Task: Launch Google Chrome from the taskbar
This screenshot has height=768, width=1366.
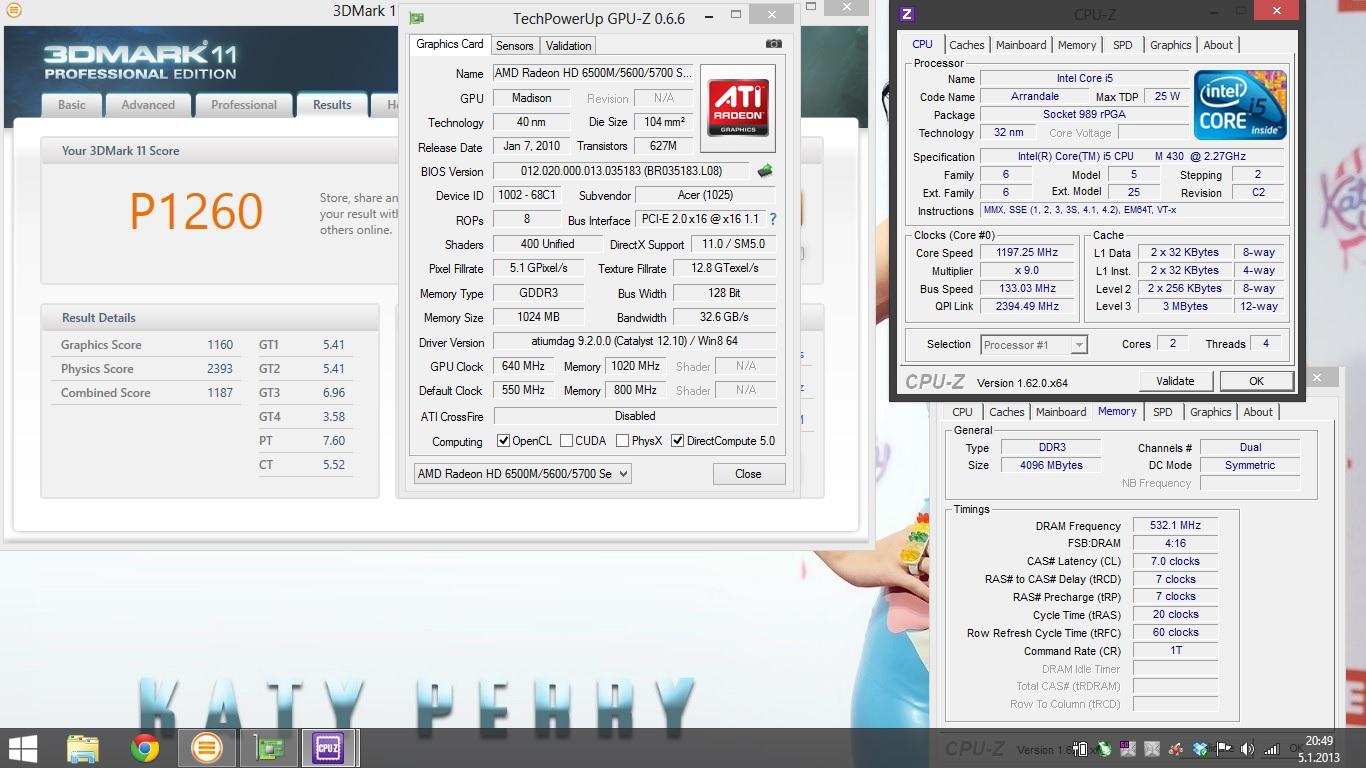Action: click(145, 748)
